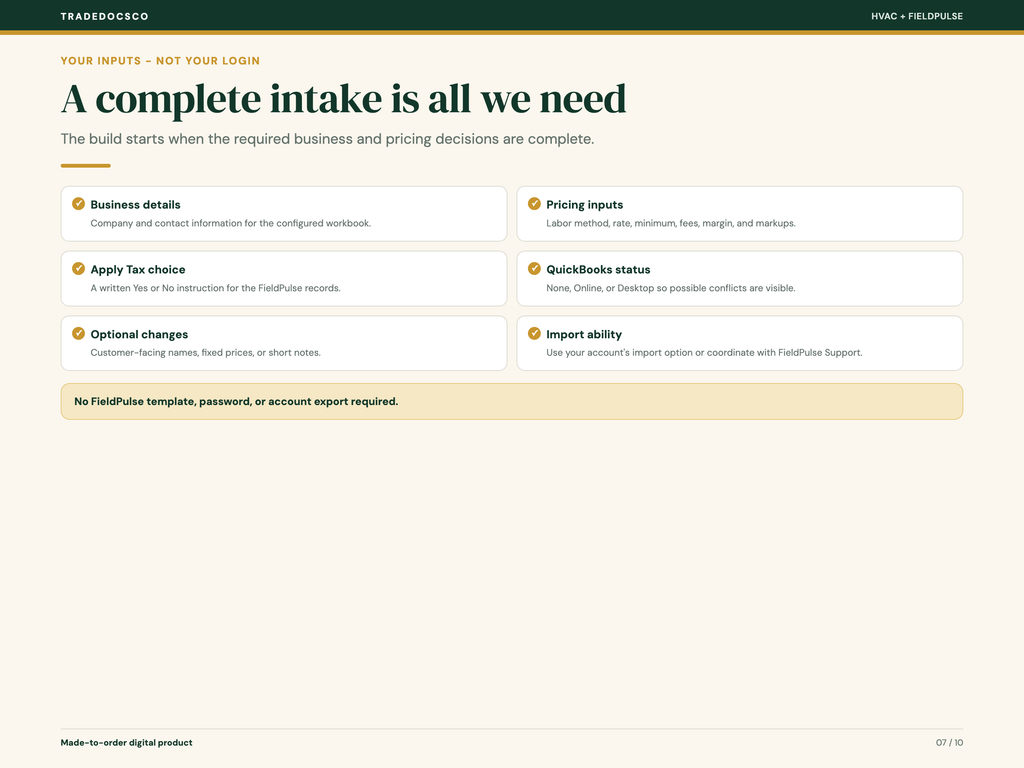Image resolution: width=1024 pixels, height=768 pixels.
Task: Click 'Customer-facing names, fixed prices' description
Action: 206,353
